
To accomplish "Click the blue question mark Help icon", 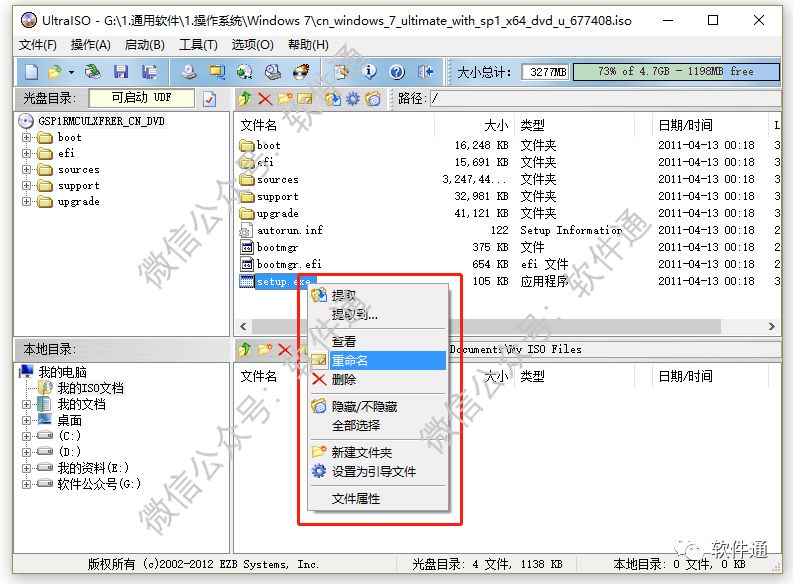I will tap(397, 72).
